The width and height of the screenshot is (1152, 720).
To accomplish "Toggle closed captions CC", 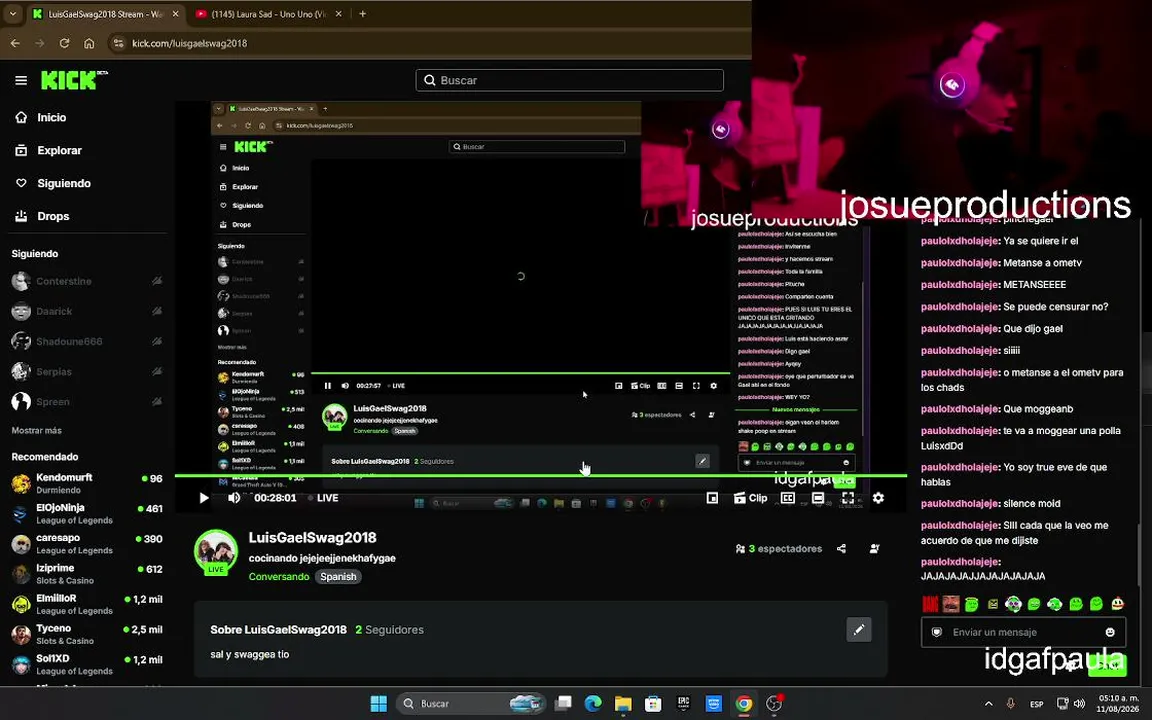I will (x=788, y=498).
